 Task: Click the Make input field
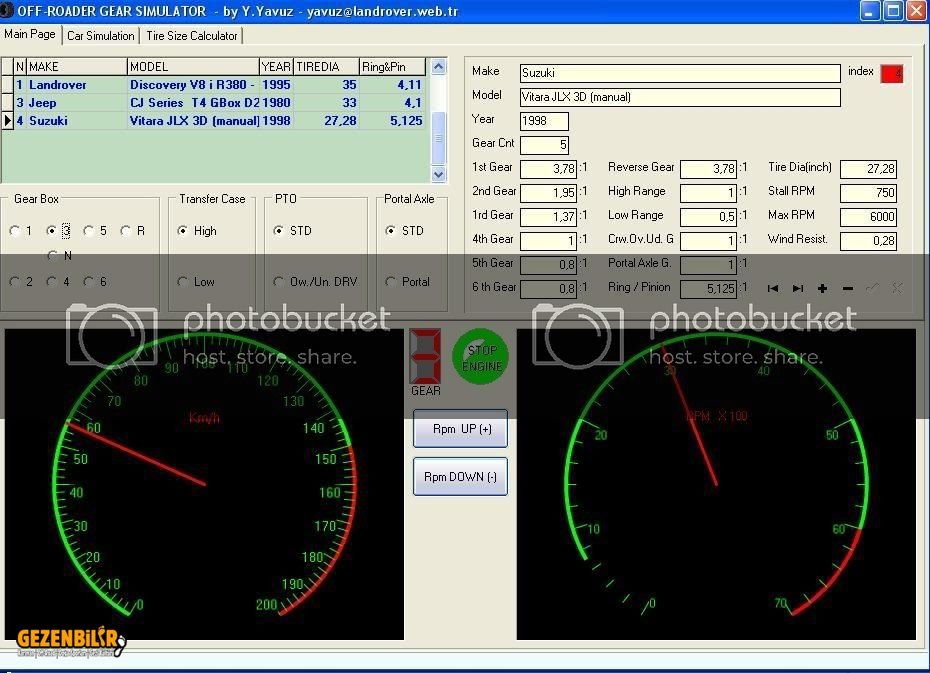point(680,73)
